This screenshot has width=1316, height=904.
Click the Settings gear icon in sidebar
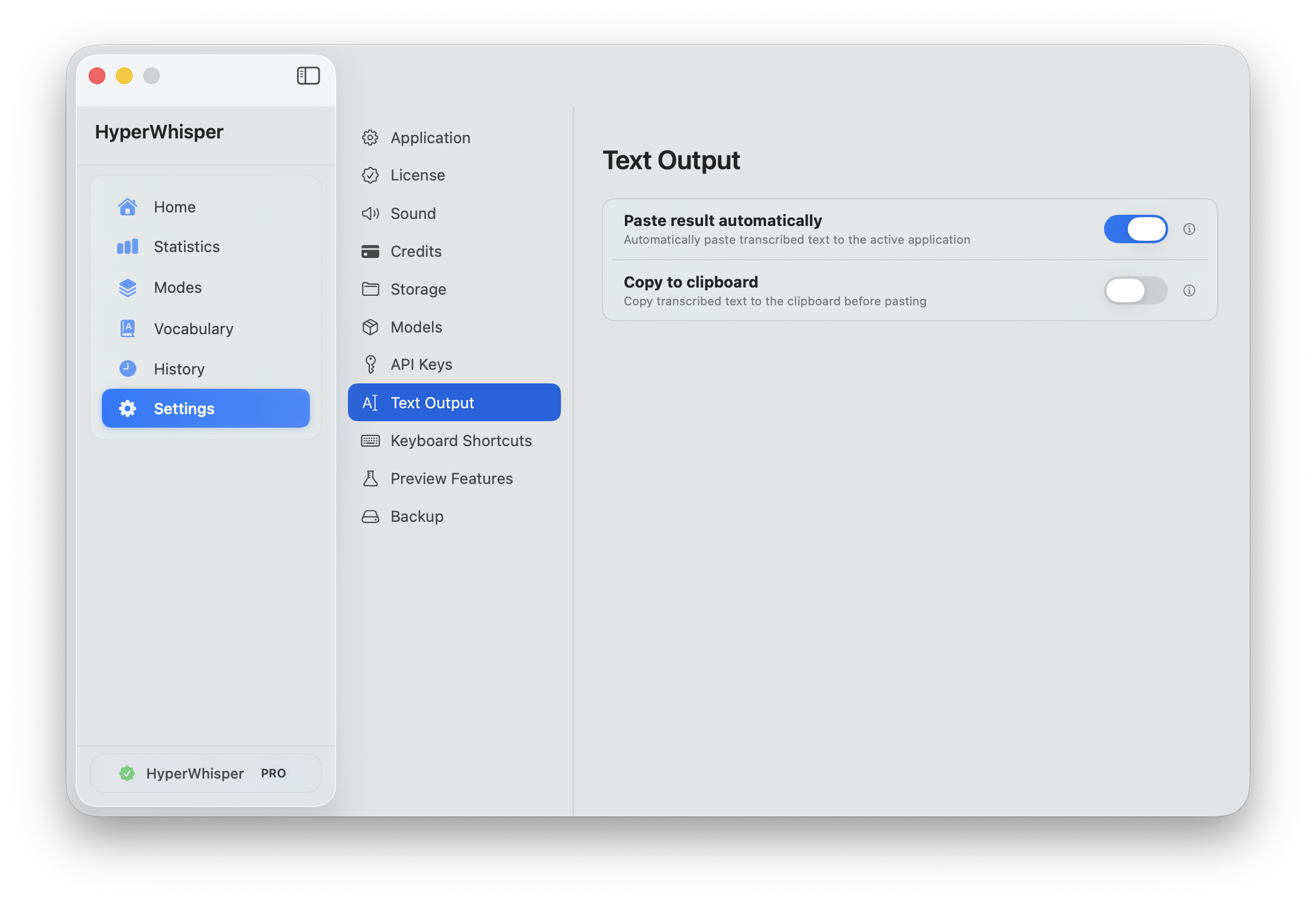(x=127, y=408)
